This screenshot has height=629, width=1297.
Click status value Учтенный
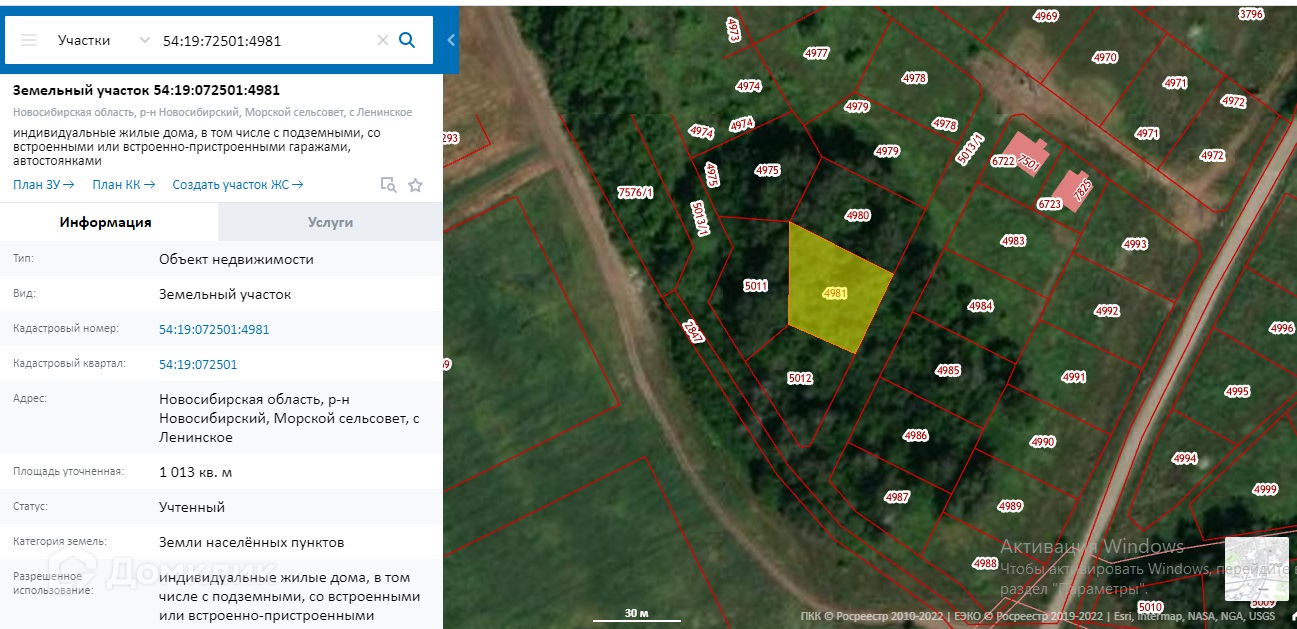[x=192, y=507]
